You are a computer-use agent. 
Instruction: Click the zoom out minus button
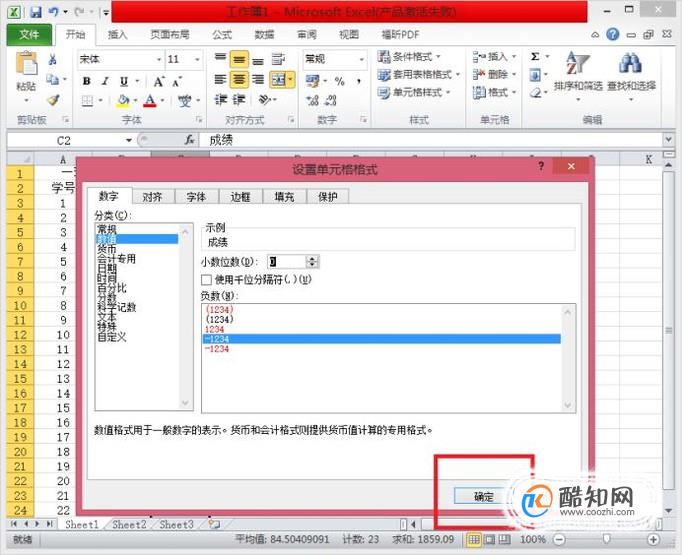click(559, 540)
